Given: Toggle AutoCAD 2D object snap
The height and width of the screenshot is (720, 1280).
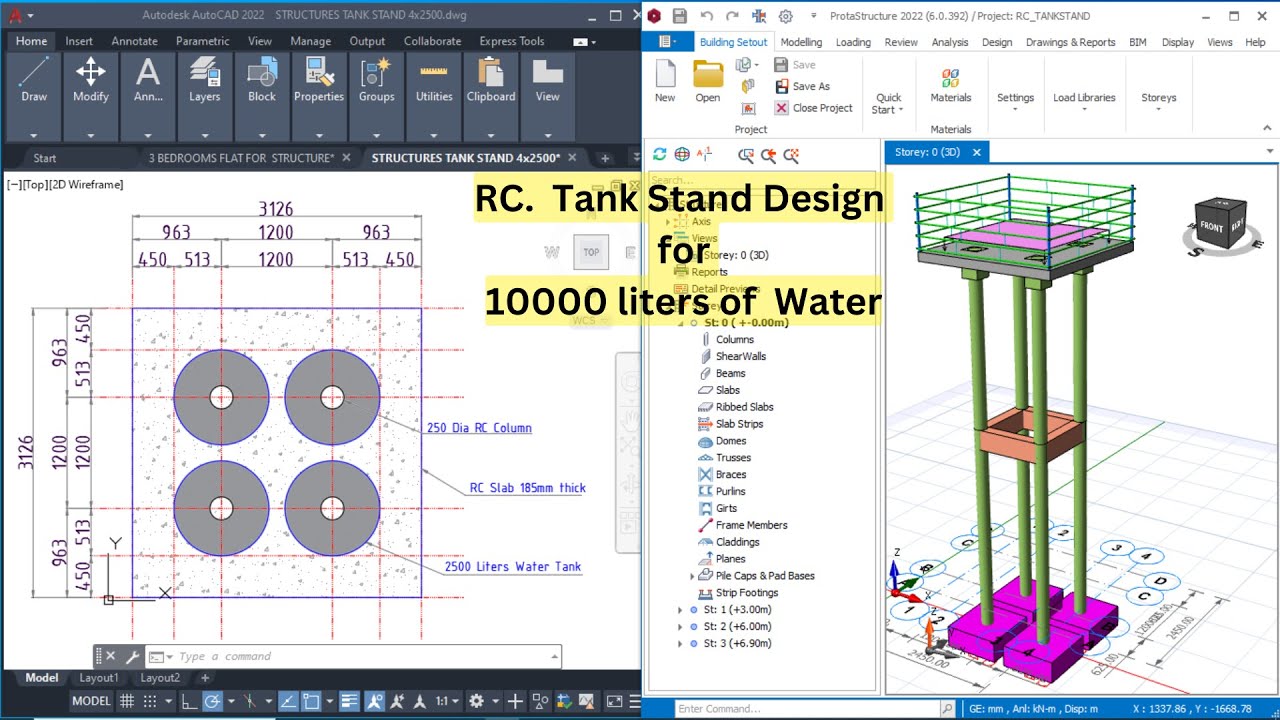Looking at the screenshot, I should click(311, 702).
